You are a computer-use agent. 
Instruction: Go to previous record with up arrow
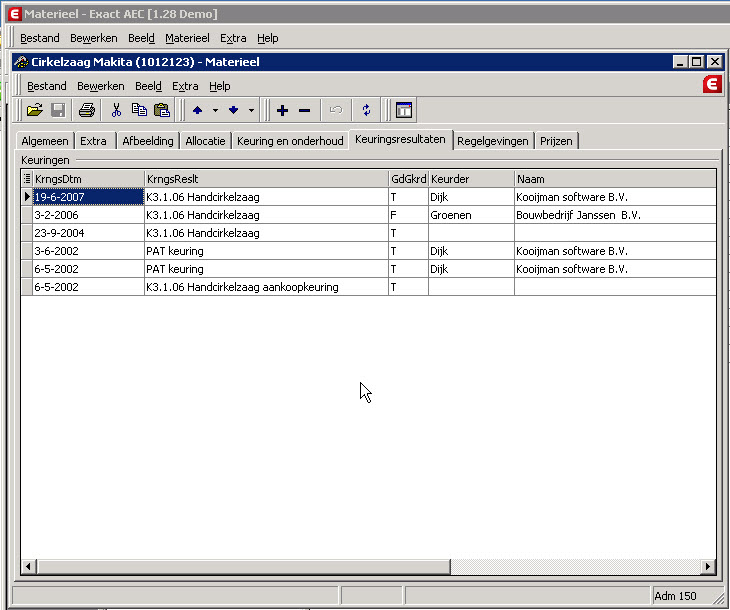(197, 110)
